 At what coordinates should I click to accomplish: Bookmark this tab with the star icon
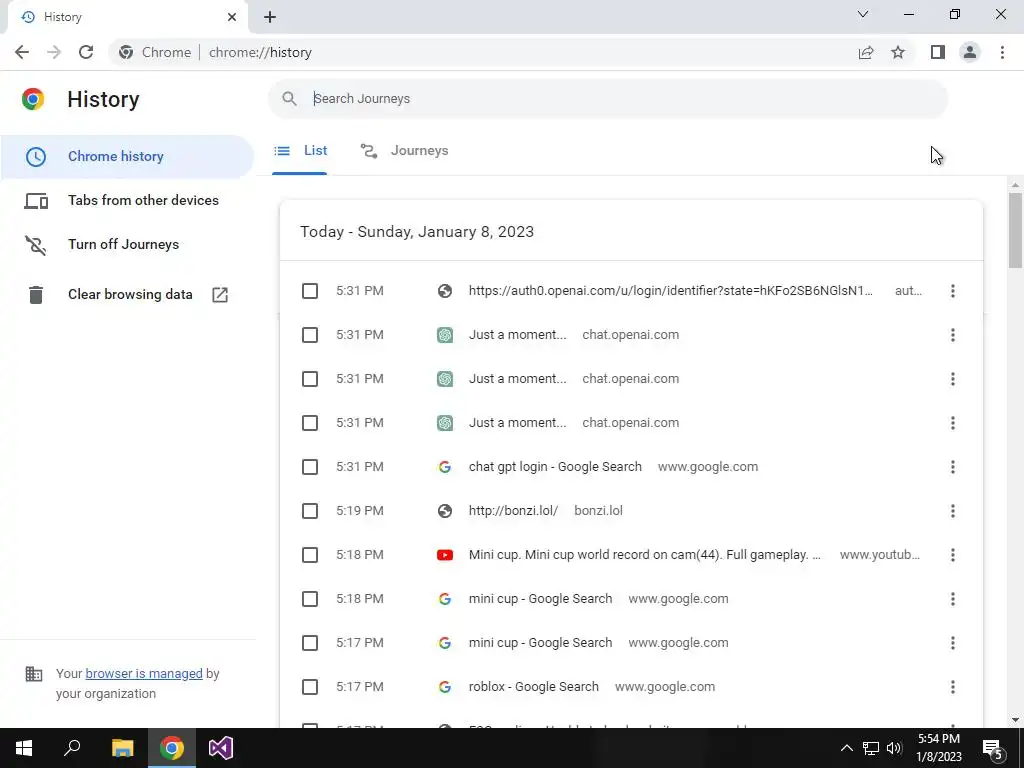(x=898, y=52)
